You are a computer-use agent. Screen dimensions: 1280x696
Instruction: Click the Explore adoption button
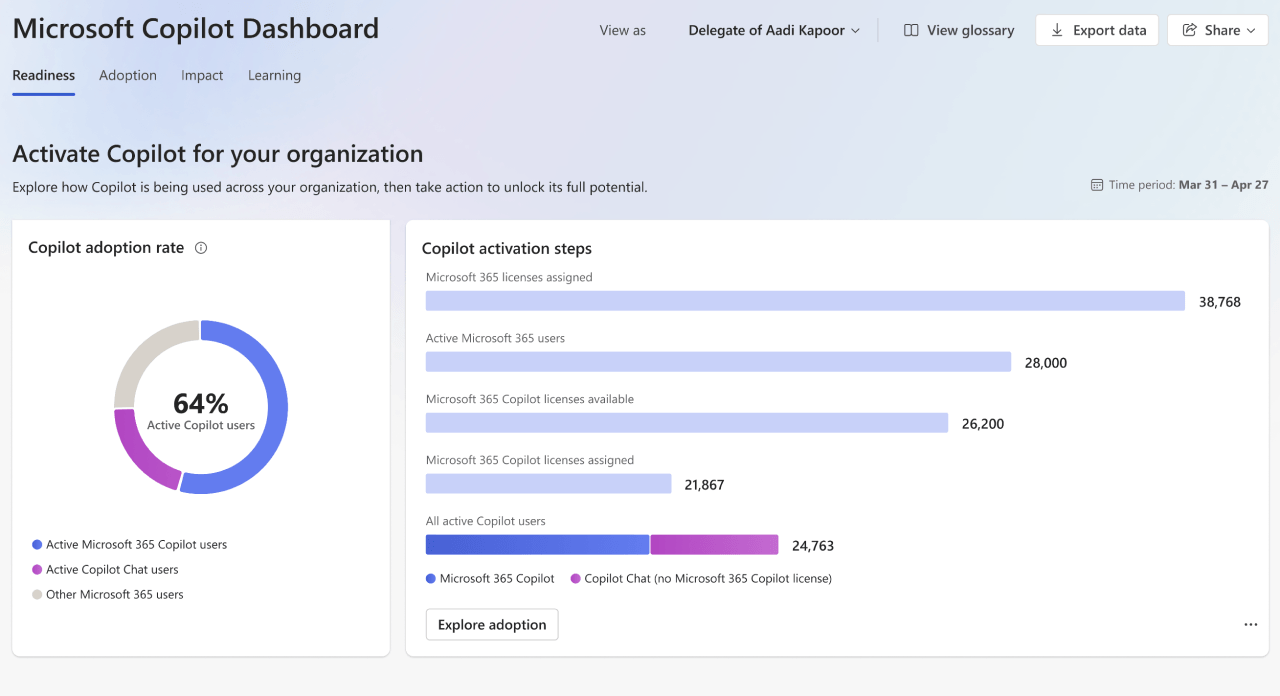(492, 624)
